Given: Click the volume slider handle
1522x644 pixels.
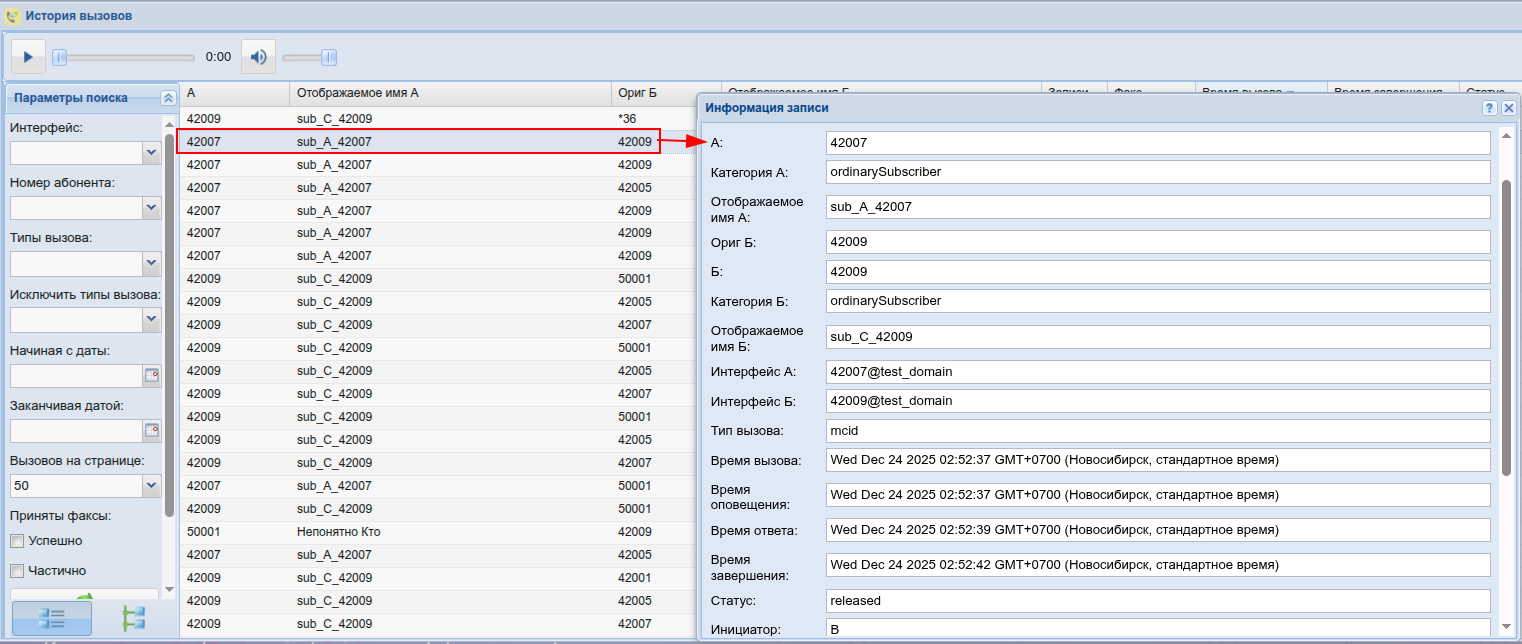Looking at the screenshot, I should (x=328, y=57).
